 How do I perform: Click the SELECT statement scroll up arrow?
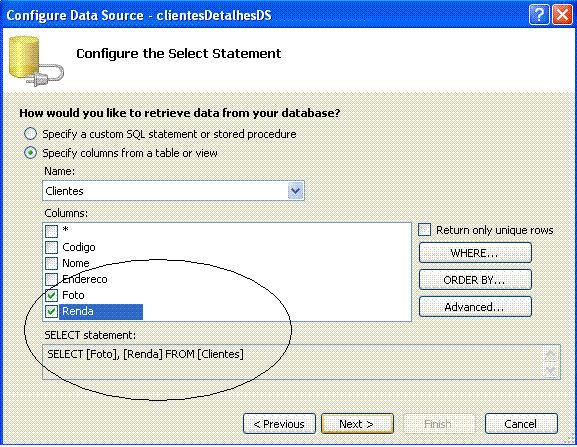551,354
